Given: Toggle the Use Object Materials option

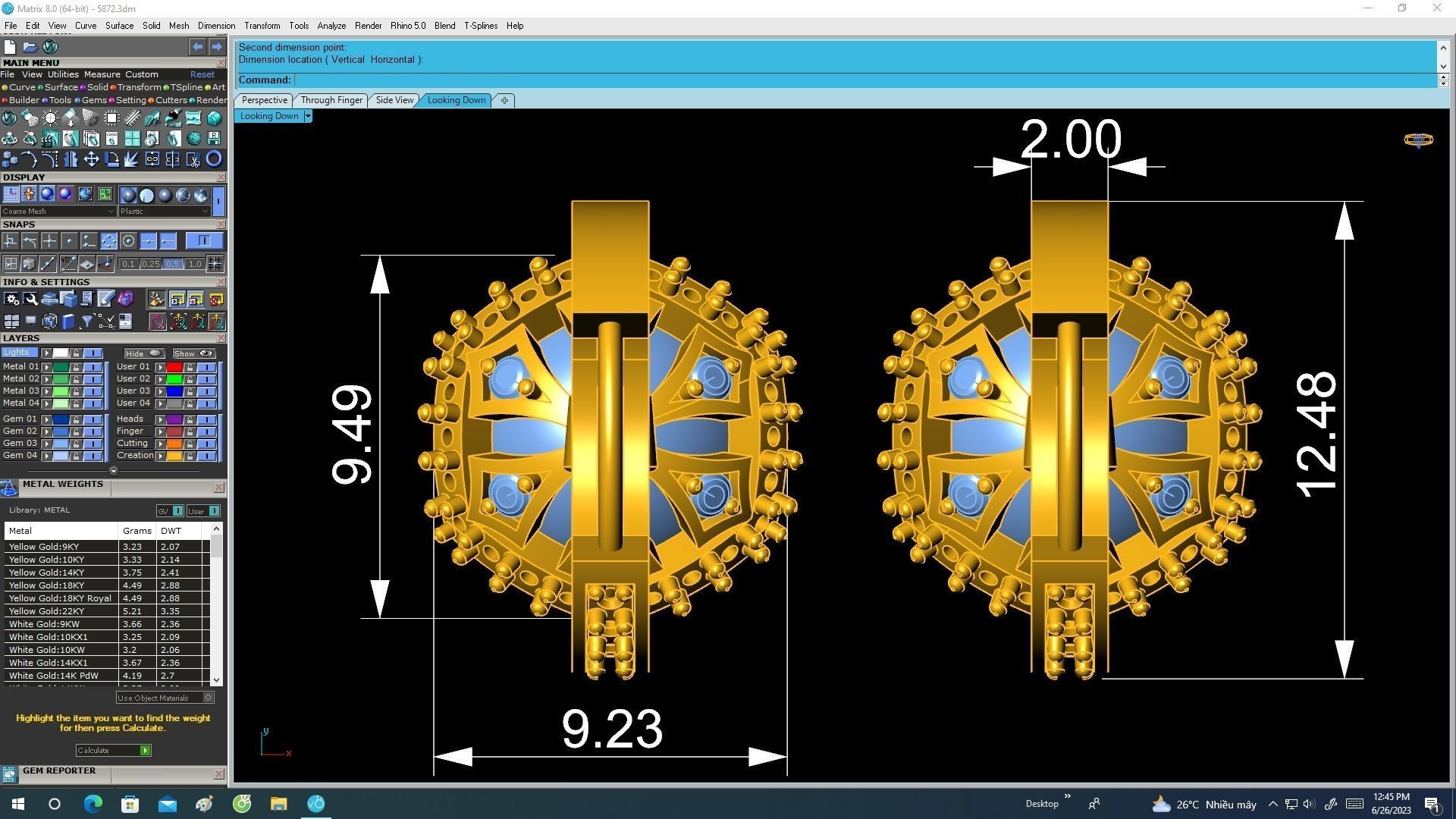Looking at the screenshot, I should point(165,697).
